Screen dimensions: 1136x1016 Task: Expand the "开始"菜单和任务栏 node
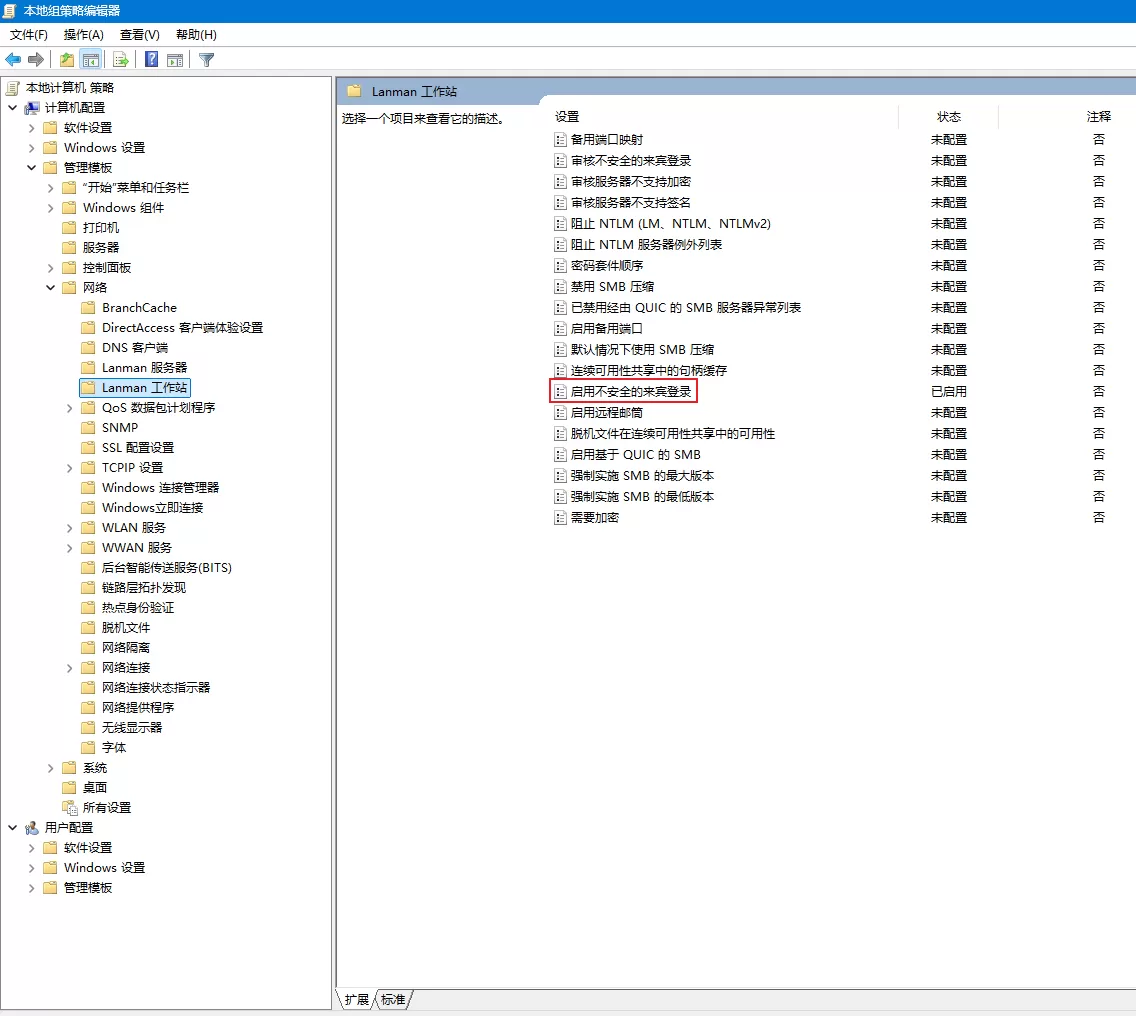click(x=50, y=188)
